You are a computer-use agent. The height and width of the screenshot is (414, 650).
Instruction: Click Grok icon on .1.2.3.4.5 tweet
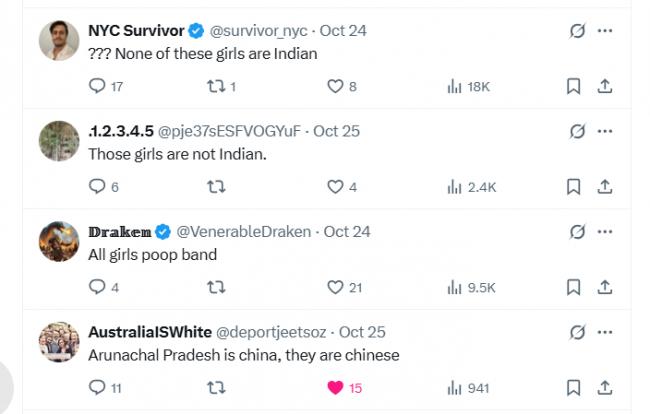[577, 131]
